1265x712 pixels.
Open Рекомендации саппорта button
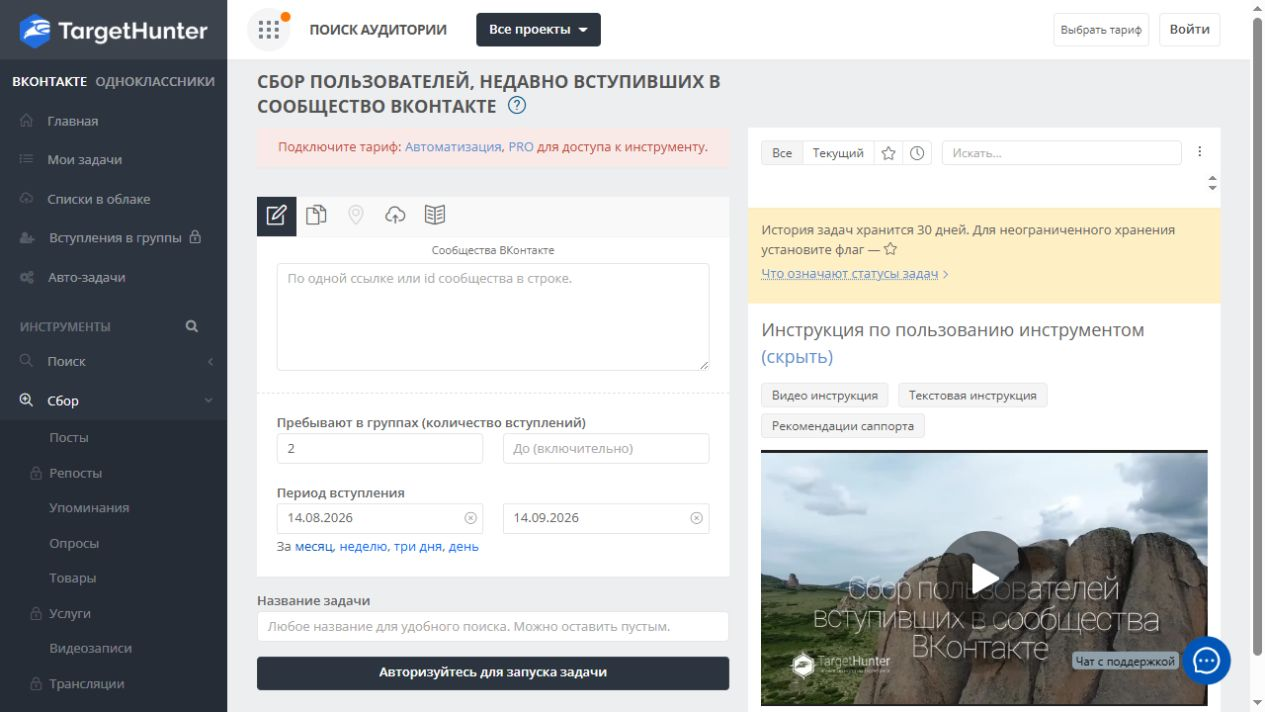tap(843, 426)
